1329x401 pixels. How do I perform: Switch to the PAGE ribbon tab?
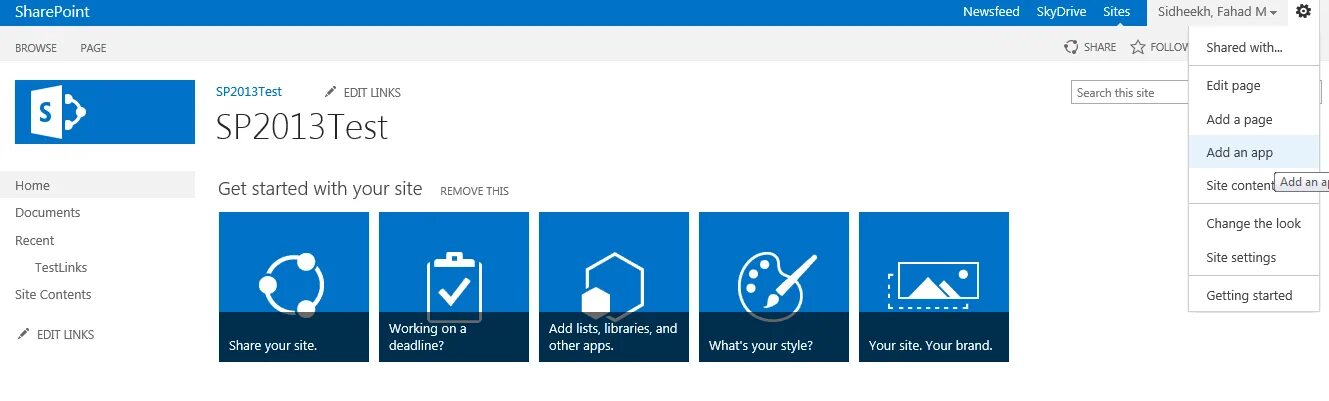tap(93, 48)
